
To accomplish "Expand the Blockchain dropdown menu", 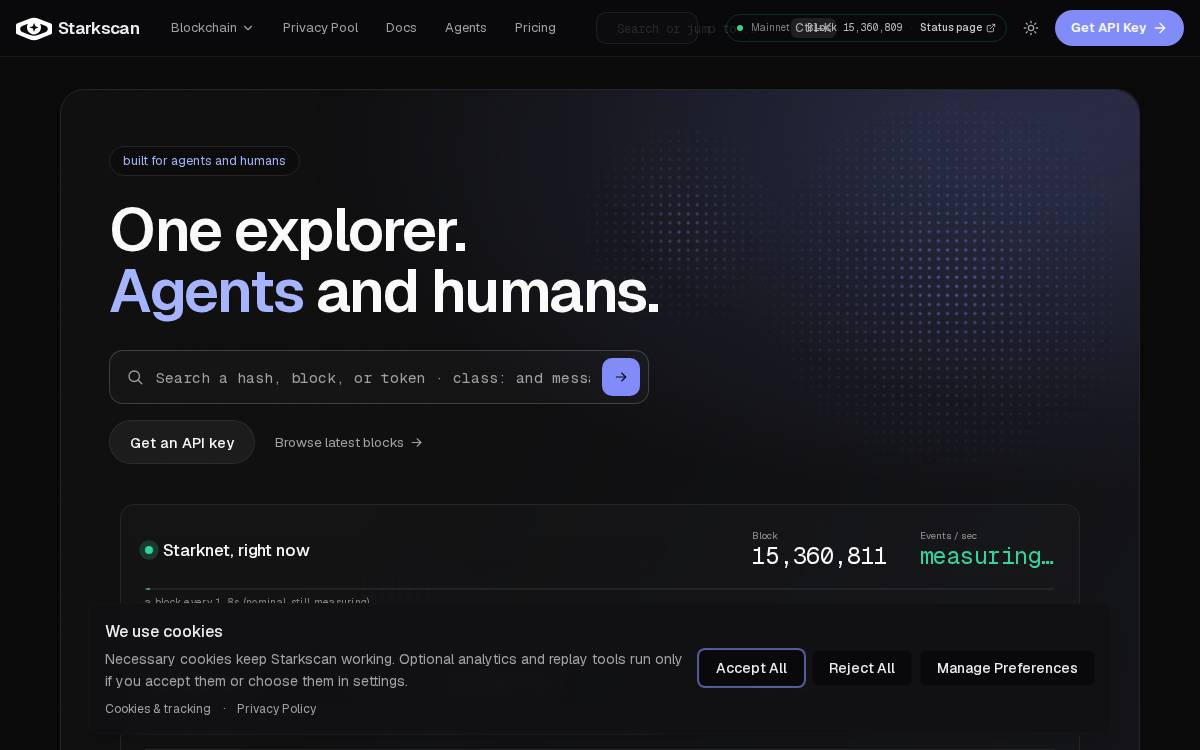I will coord(212,28).
